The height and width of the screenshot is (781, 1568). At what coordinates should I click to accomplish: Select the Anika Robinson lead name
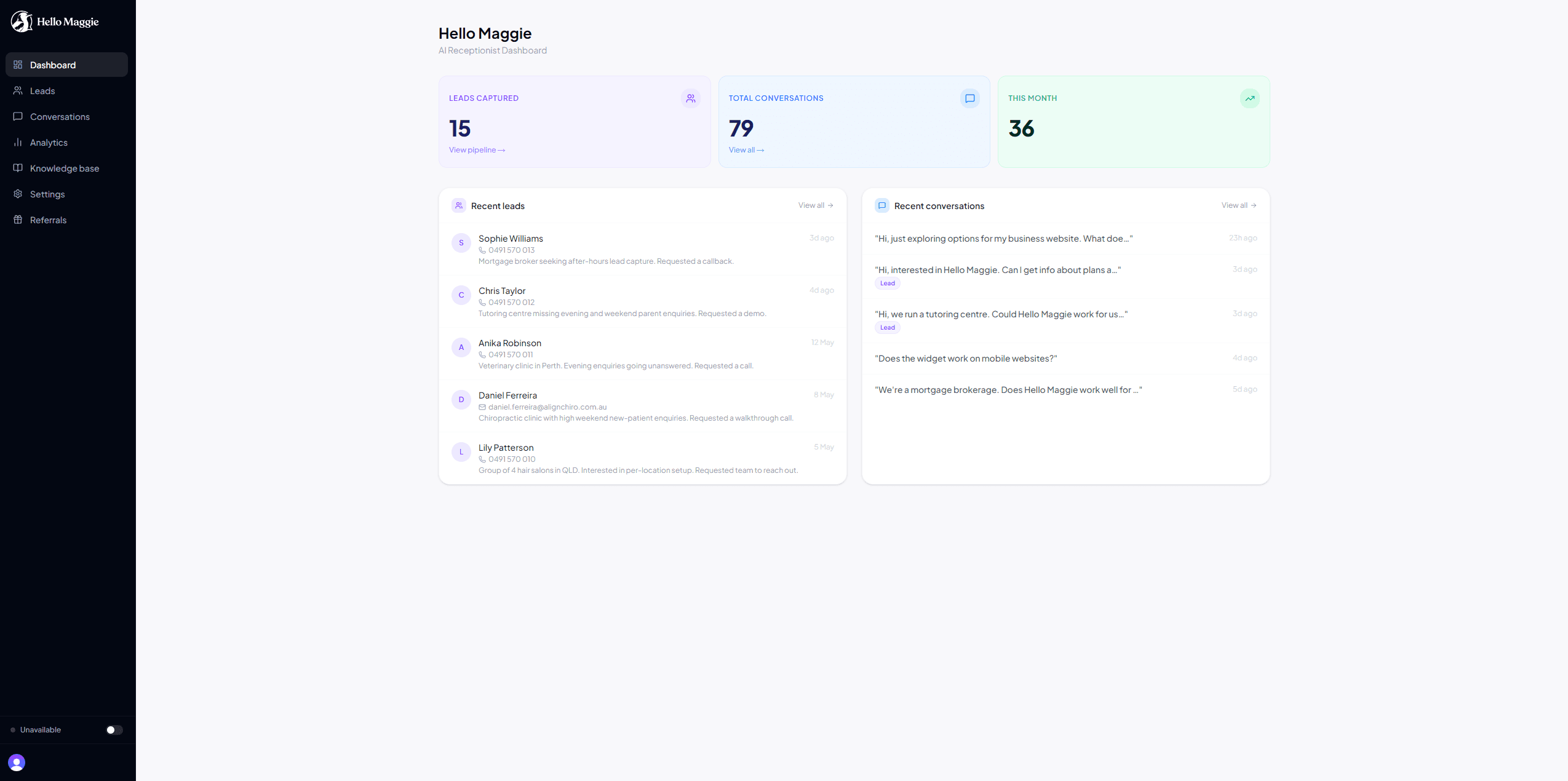[510, 343]
